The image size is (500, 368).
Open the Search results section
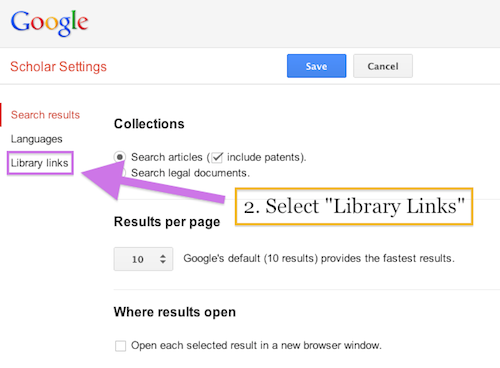(45, 115)
